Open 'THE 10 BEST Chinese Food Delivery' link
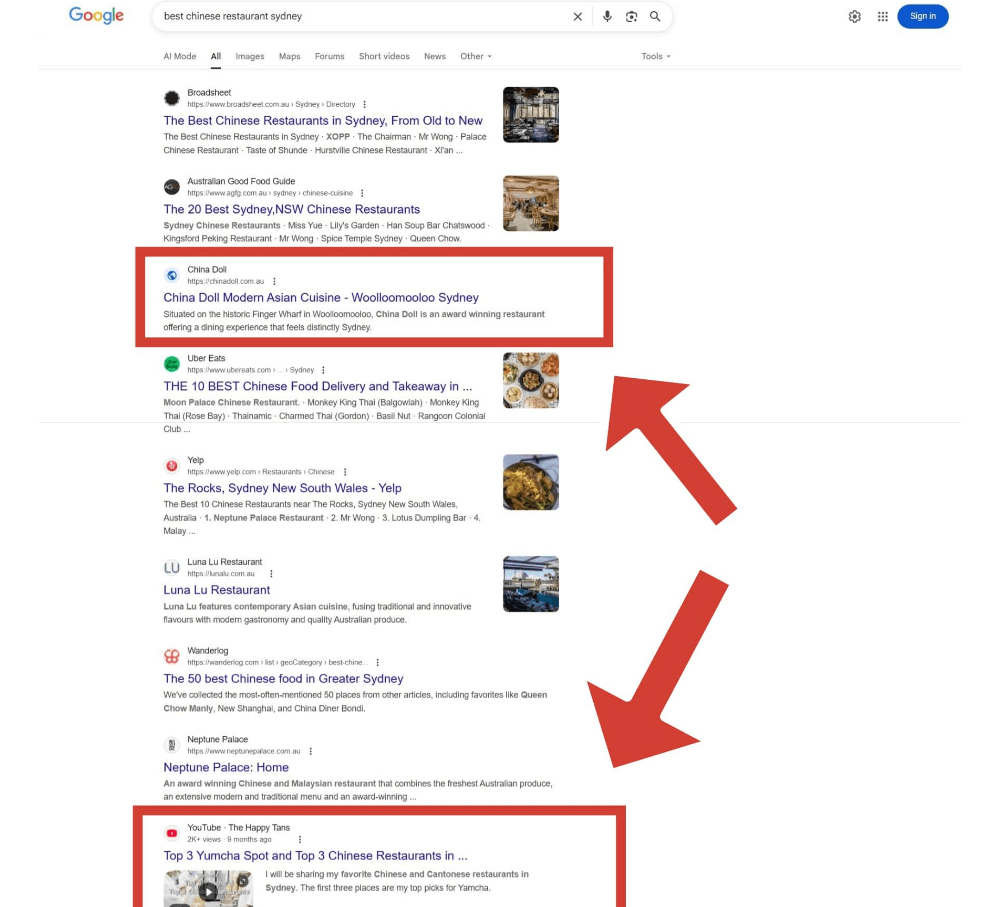999x907 pixels. [x=318, y=386]
